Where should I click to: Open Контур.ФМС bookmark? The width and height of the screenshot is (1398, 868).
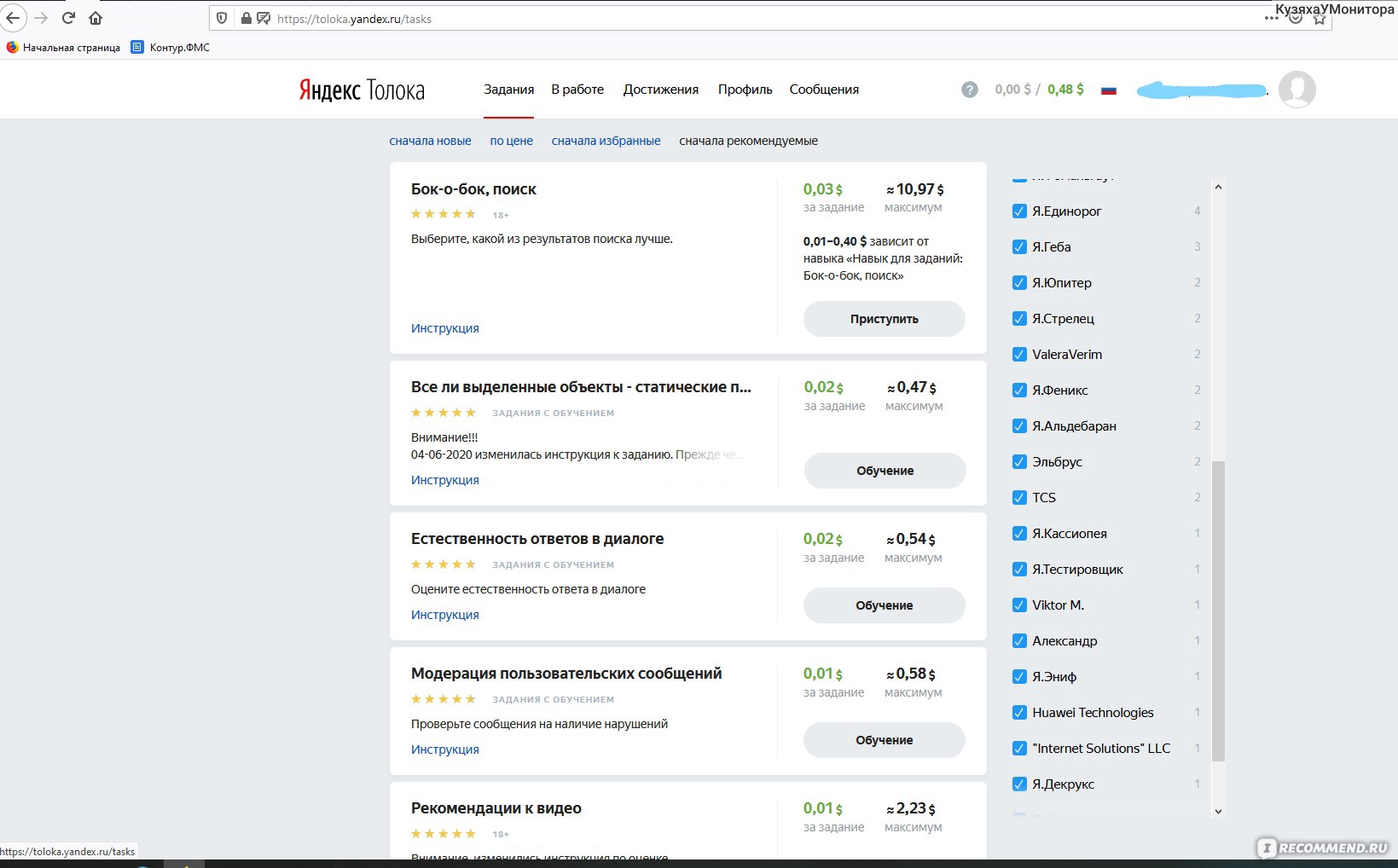tap(171, 48)
